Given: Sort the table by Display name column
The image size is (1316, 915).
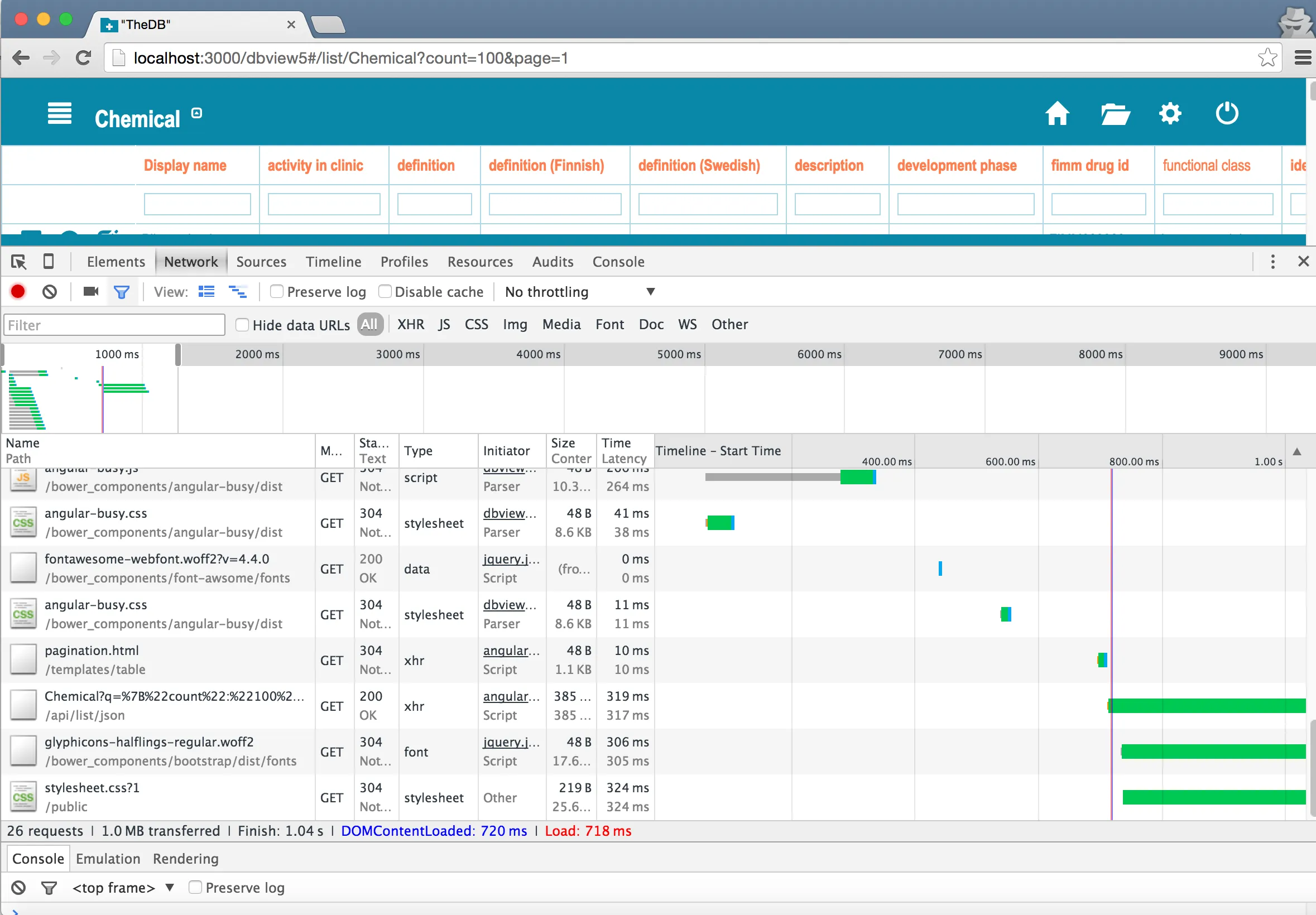Looking at the screenshot, I should click(x=185, y=166).
